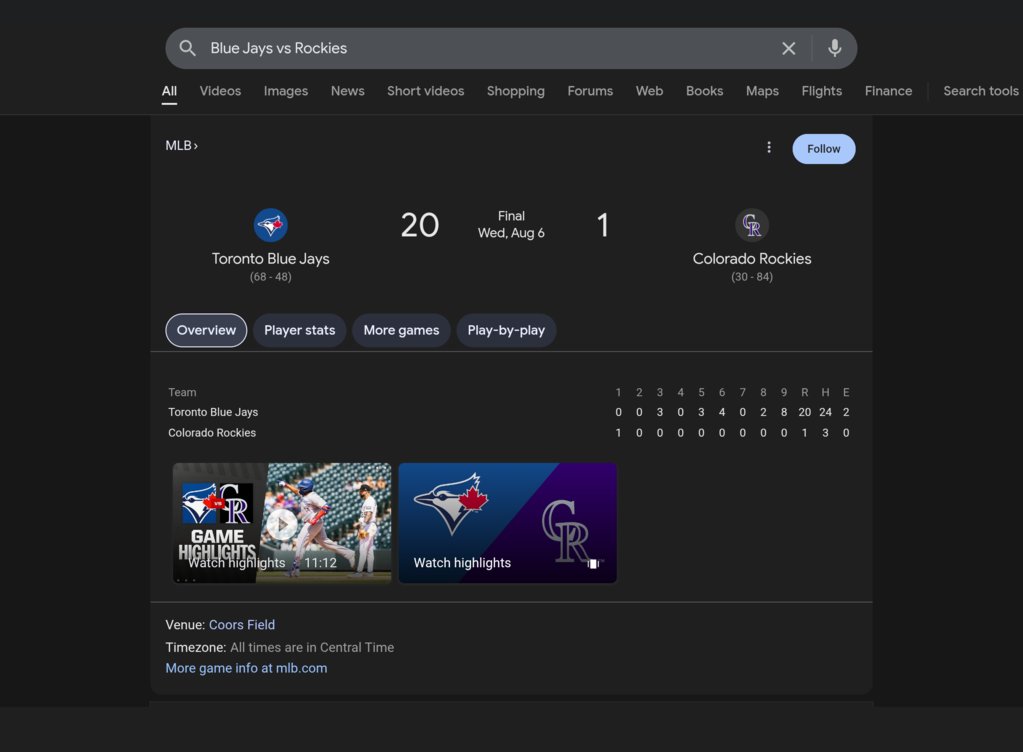This screenshot has width=1023, height=752.
Task: Click the Toronto Blue Jays team name
Action: click(x=270, y=259)
